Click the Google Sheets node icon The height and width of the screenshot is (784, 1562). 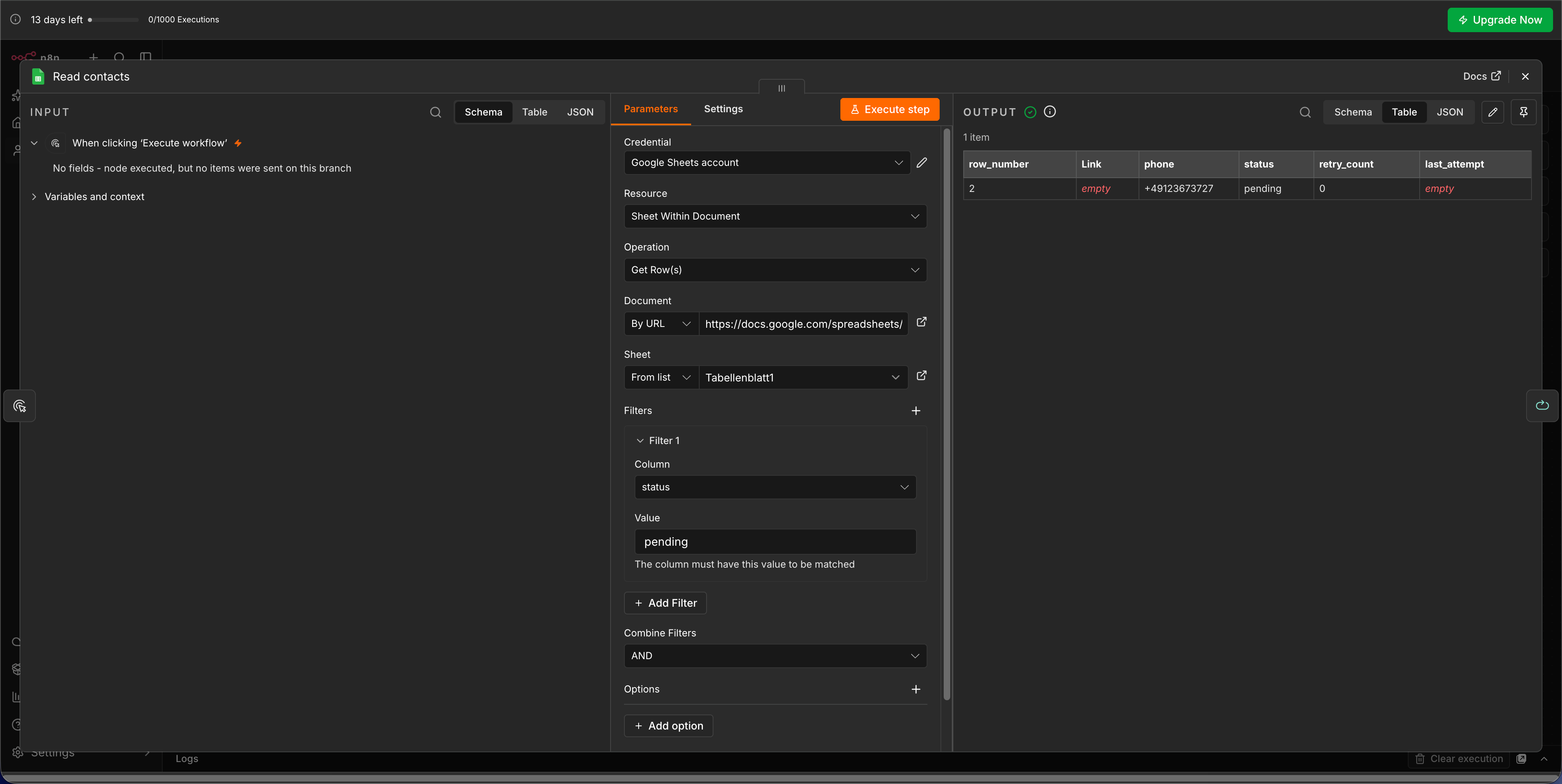tap(38, 76)
